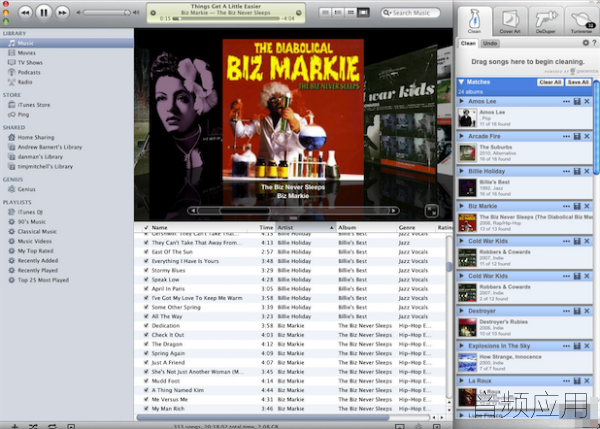Switch to Cover Flow view button

pos(363,13)
